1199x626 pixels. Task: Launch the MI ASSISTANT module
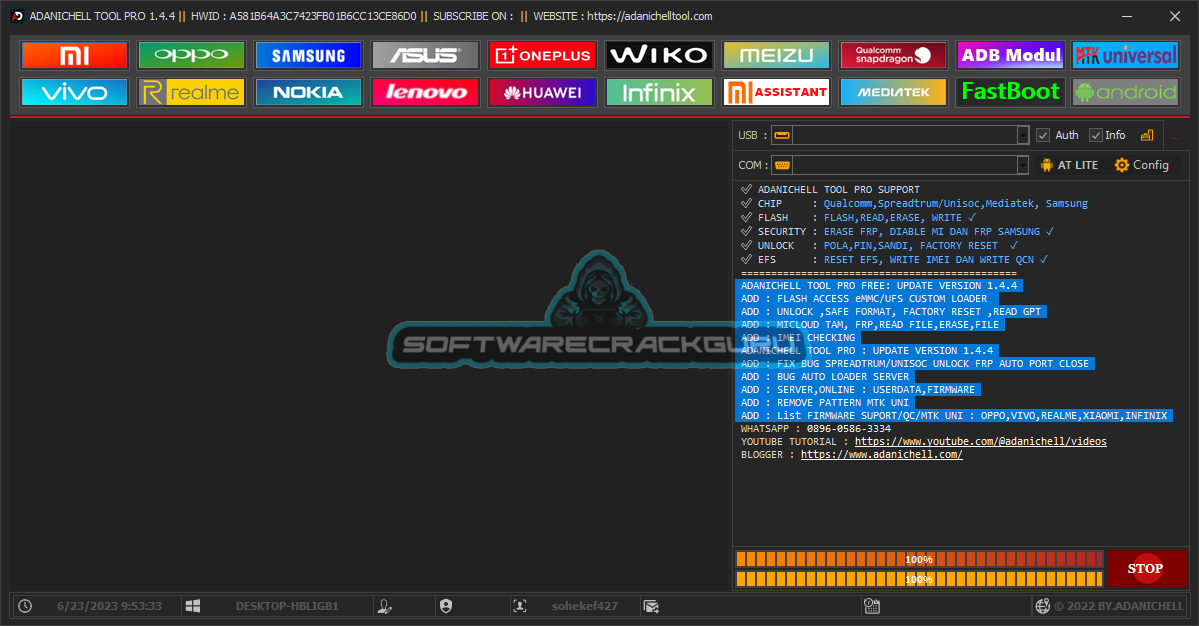coord(776,92)
